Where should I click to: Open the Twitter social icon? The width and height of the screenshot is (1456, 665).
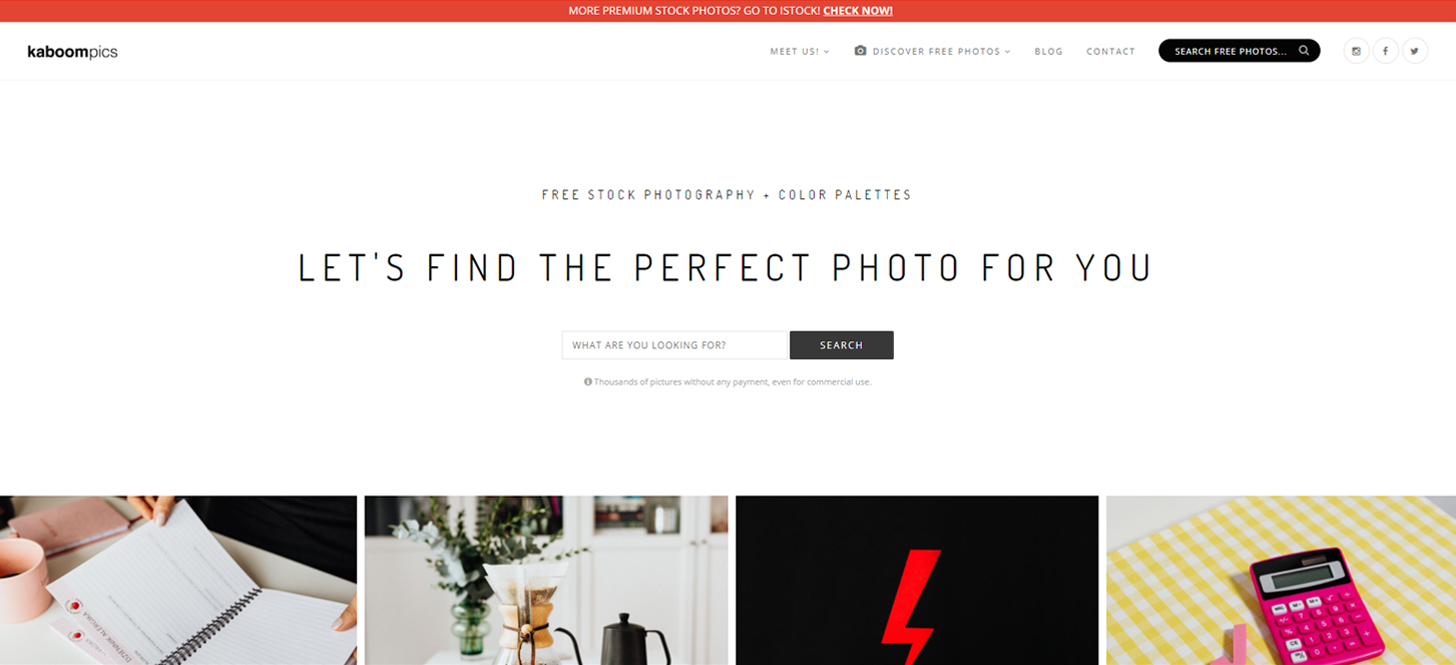(x=1414, y=51)
